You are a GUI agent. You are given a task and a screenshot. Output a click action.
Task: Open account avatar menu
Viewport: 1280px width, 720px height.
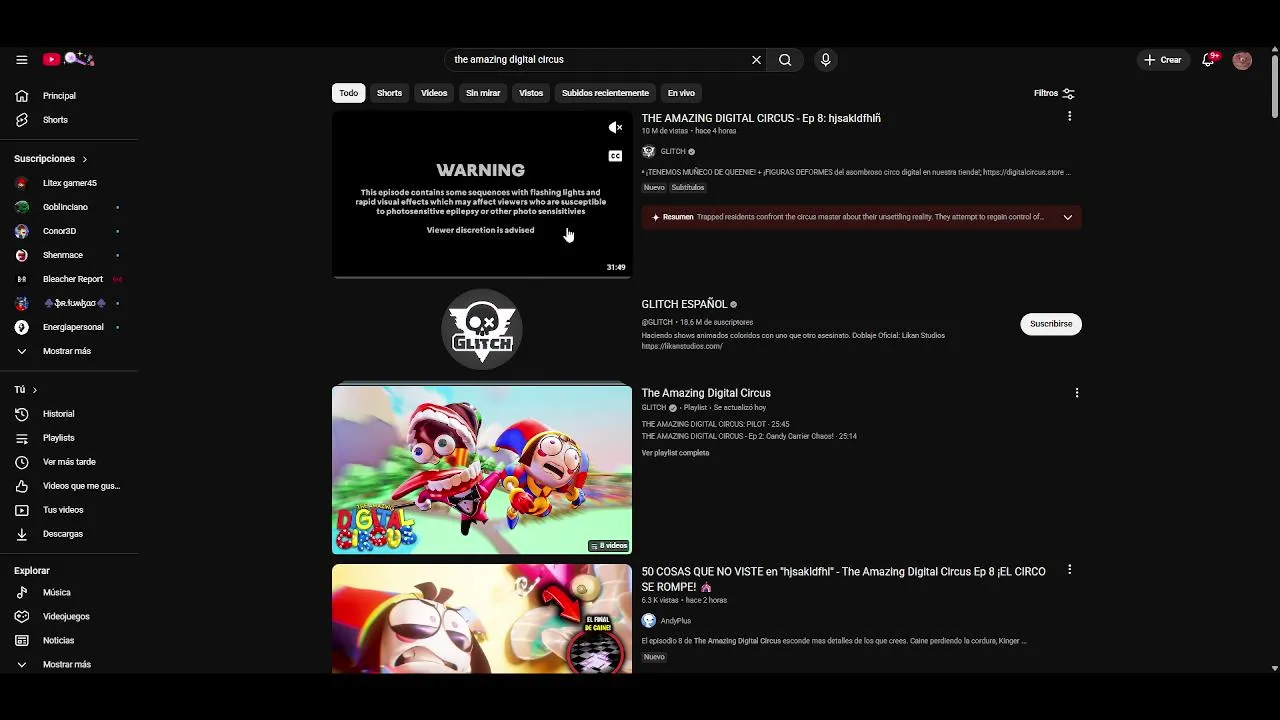tap(1242, 60)
